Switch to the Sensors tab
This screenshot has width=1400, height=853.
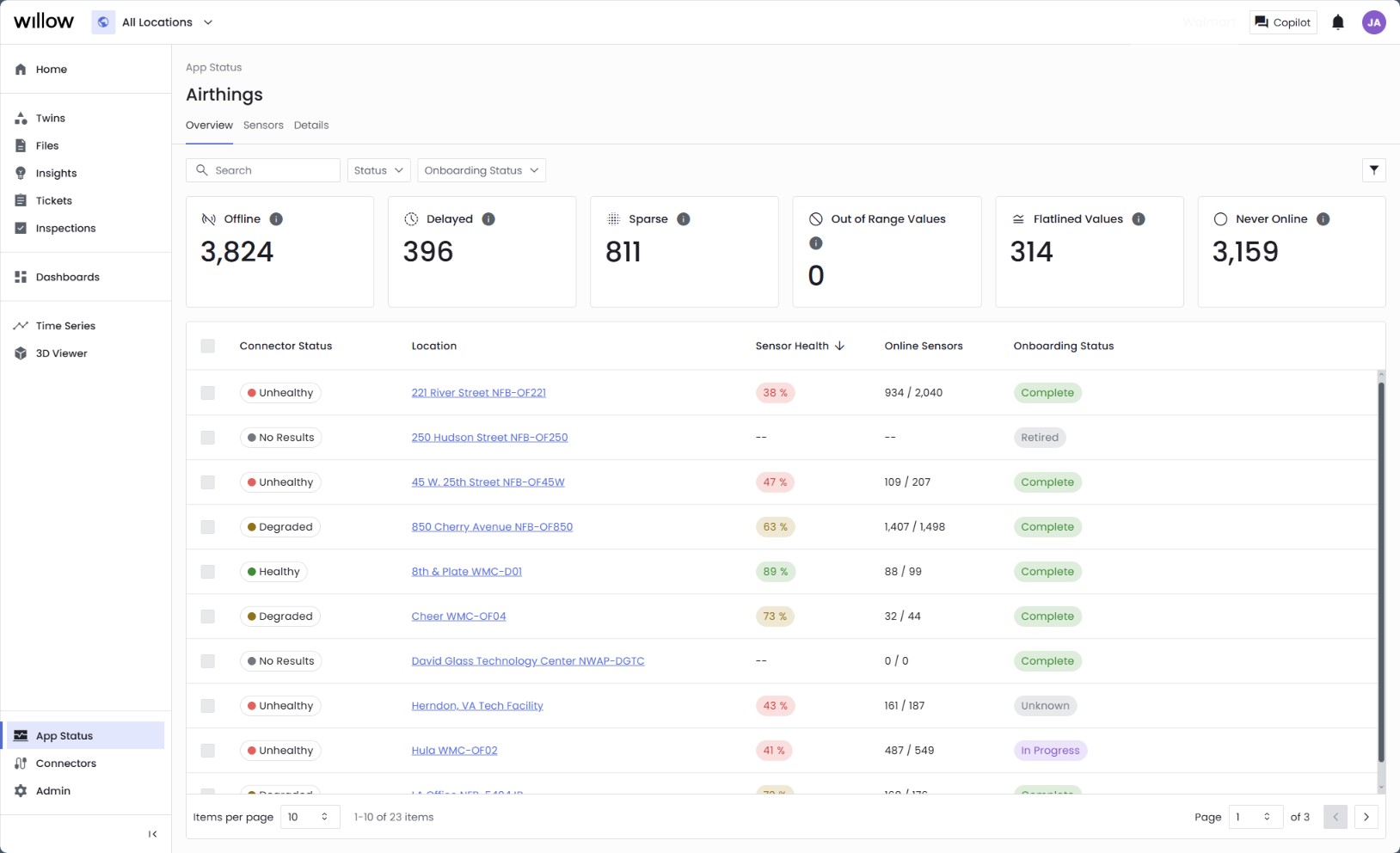pyautogui.click(x=263, y=125)
